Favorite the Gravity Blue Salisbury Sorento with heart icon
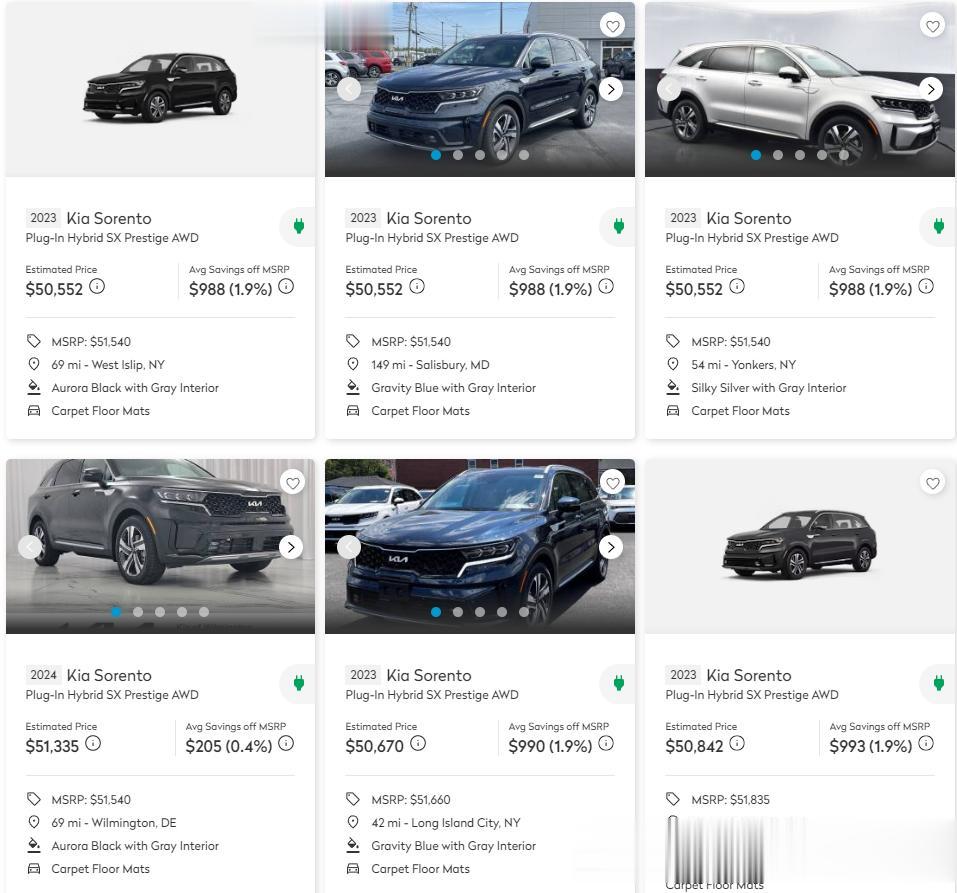This screenshot has height=893, width=957. point(612,26)
